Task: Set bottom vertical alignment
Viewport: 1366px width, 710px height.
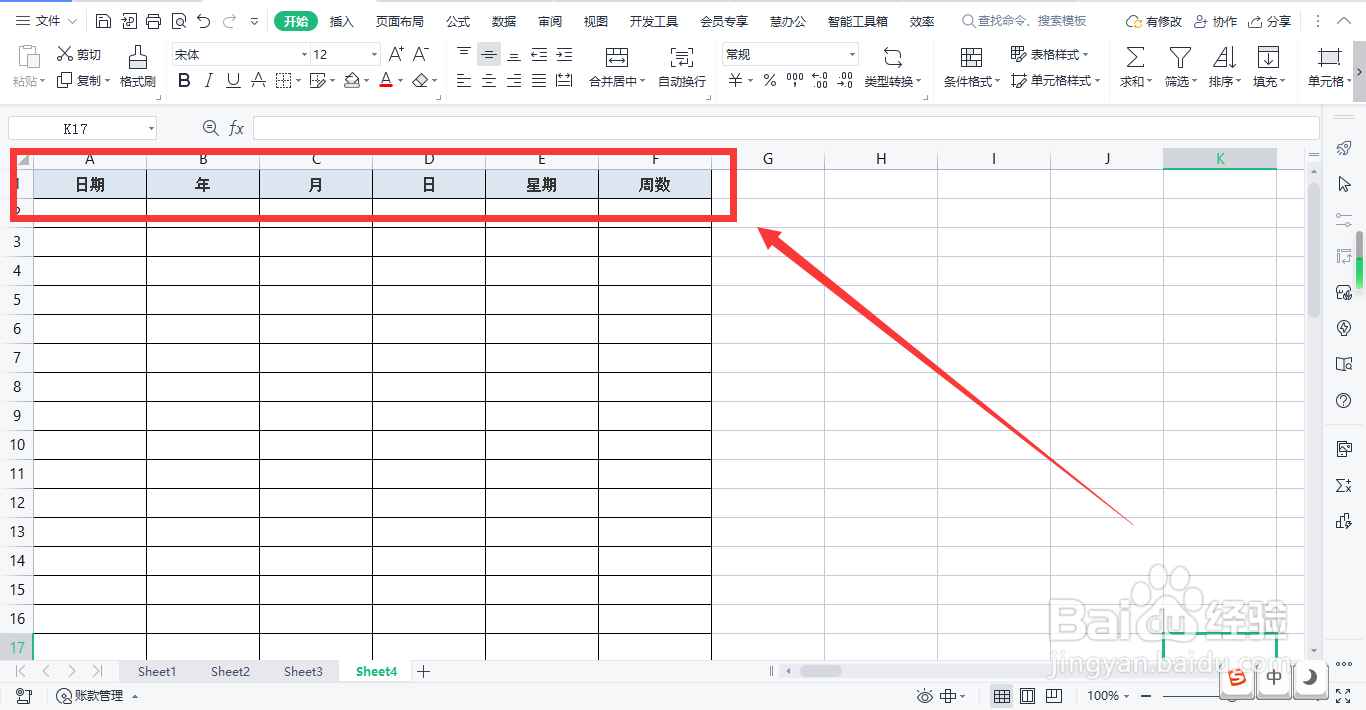Action: (x=514, y=55)
